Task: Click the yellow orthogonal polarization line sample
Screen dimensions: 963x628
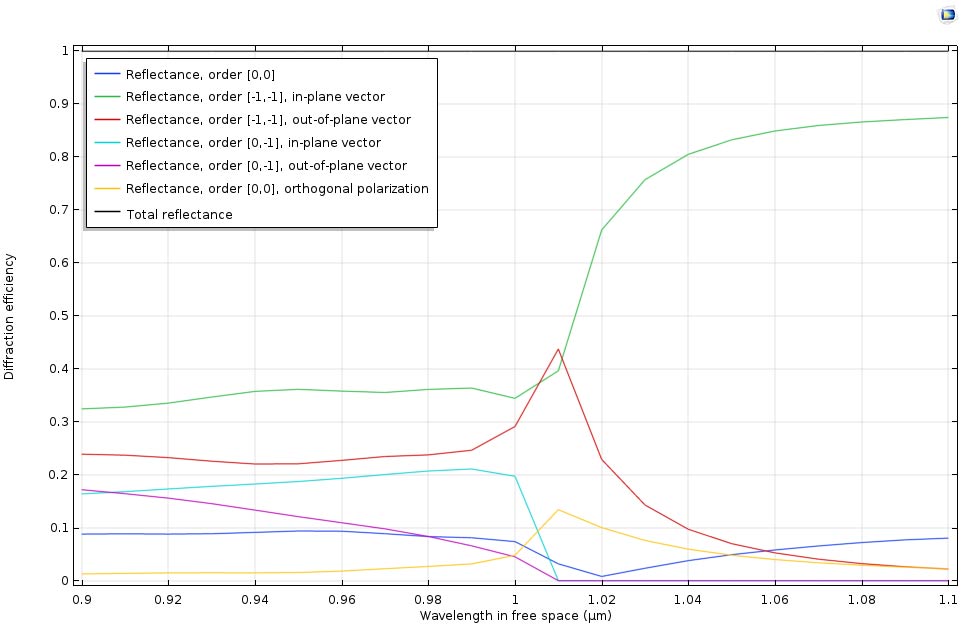Action: coord(106,189)
